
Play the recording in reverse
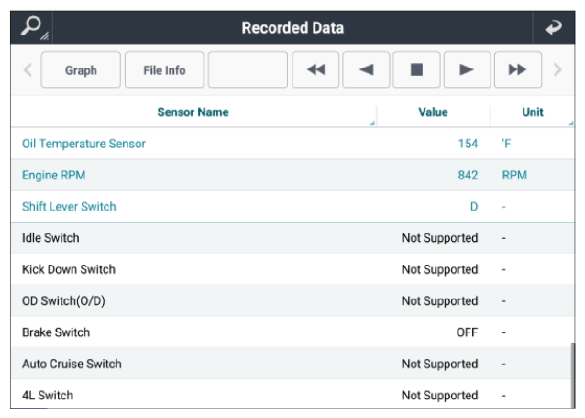[x=366, y=70]
